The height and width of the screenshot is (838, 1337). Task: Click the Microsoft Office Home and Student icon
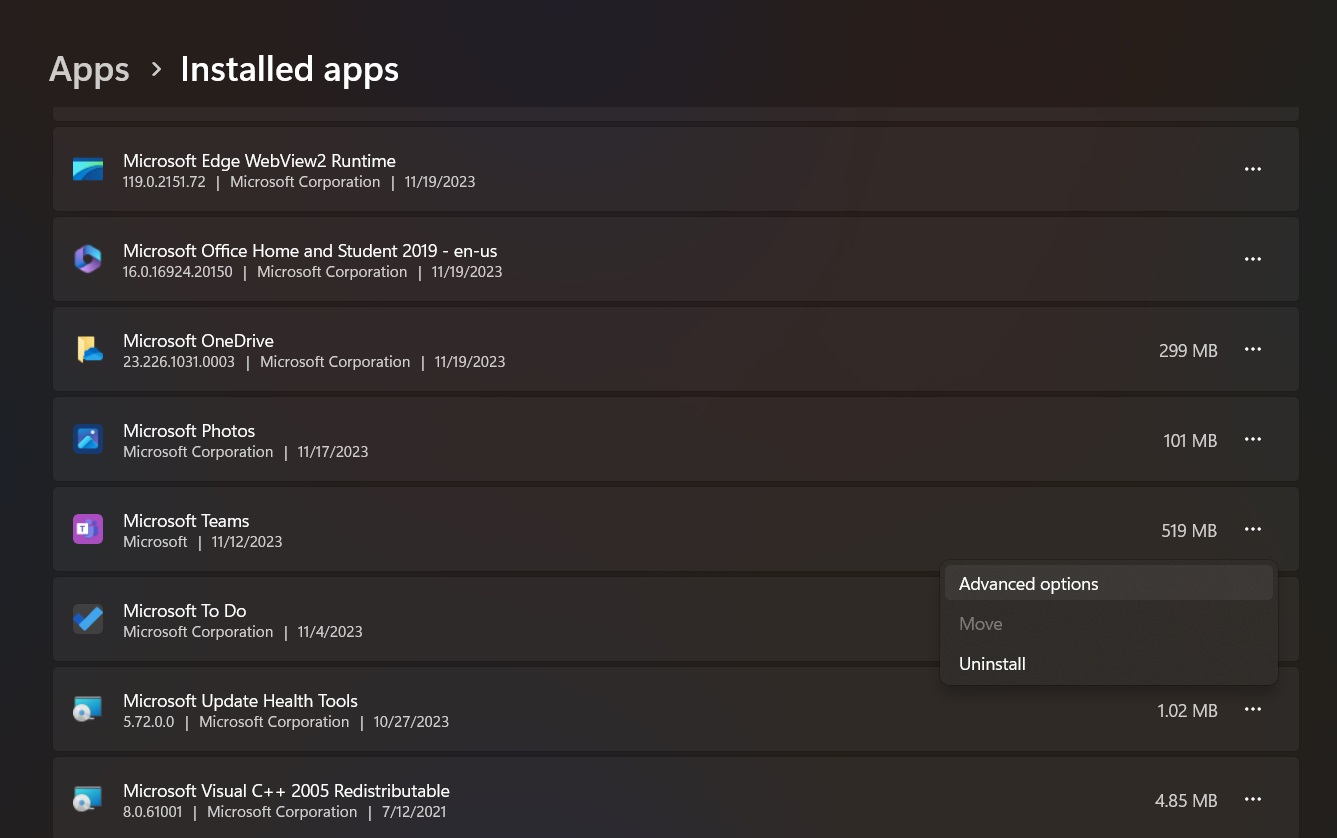pos(88,259)
